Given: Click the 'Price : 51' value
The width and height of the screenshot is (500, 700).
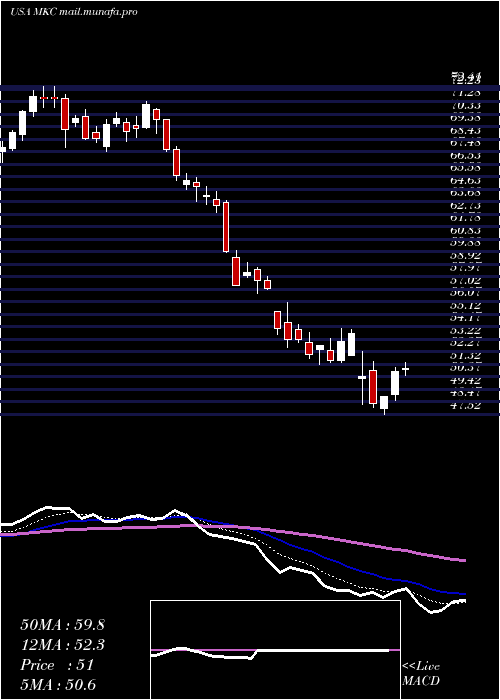Looking at the screenshot, I should coord(57,665).
